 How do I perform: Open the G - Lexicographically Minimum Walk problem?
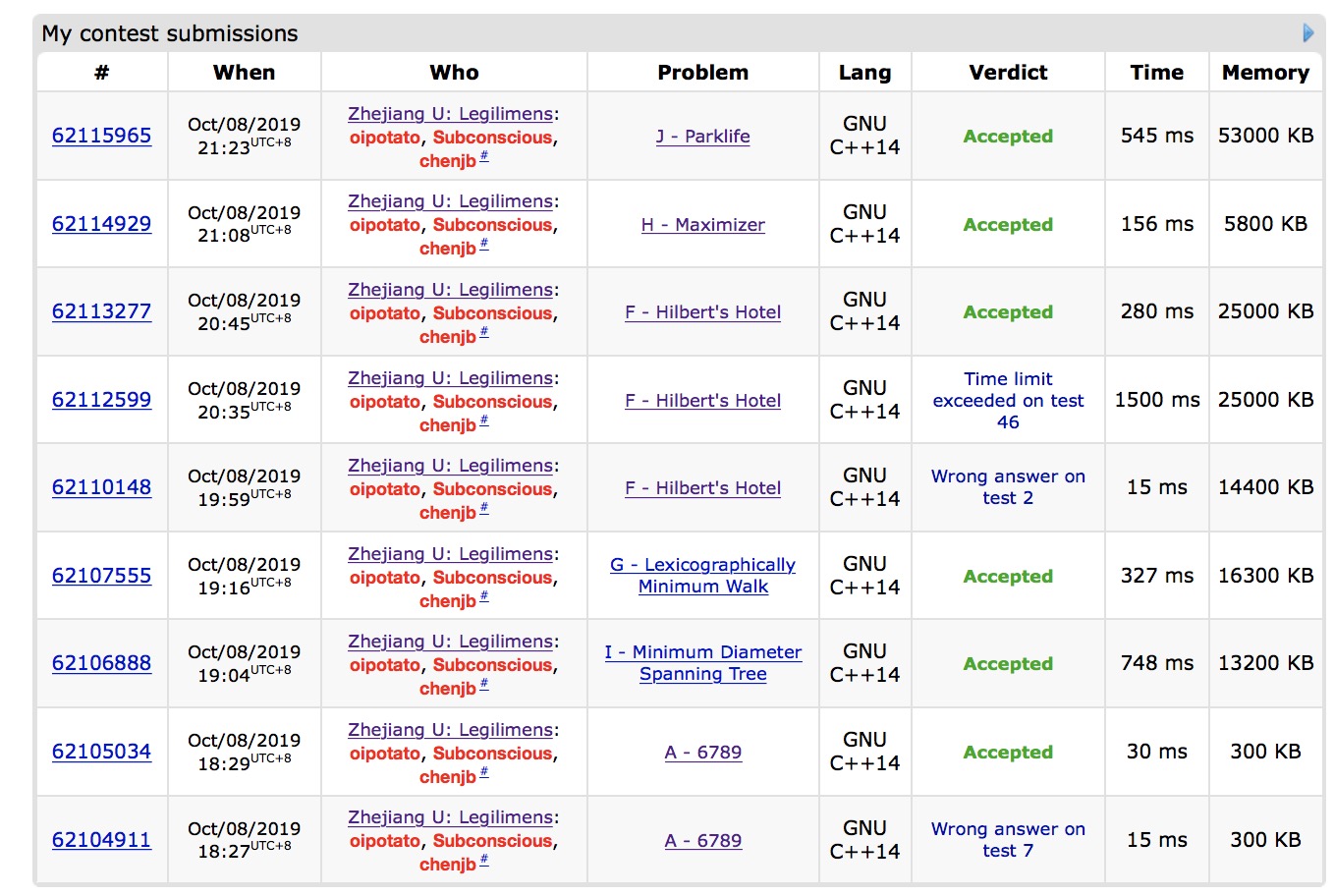coord(702,576)
